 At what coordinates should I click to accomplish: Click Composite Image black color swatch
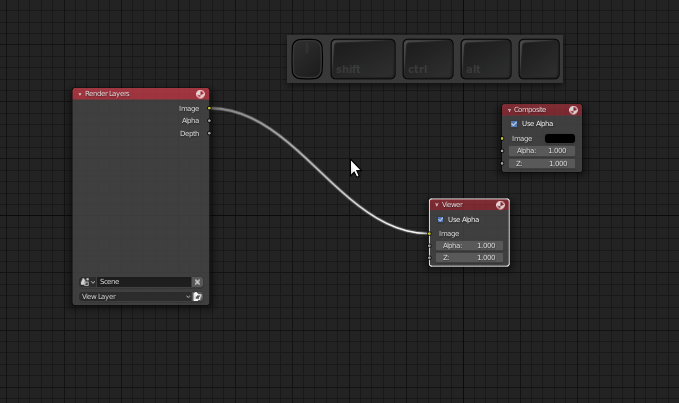point(560,139)
